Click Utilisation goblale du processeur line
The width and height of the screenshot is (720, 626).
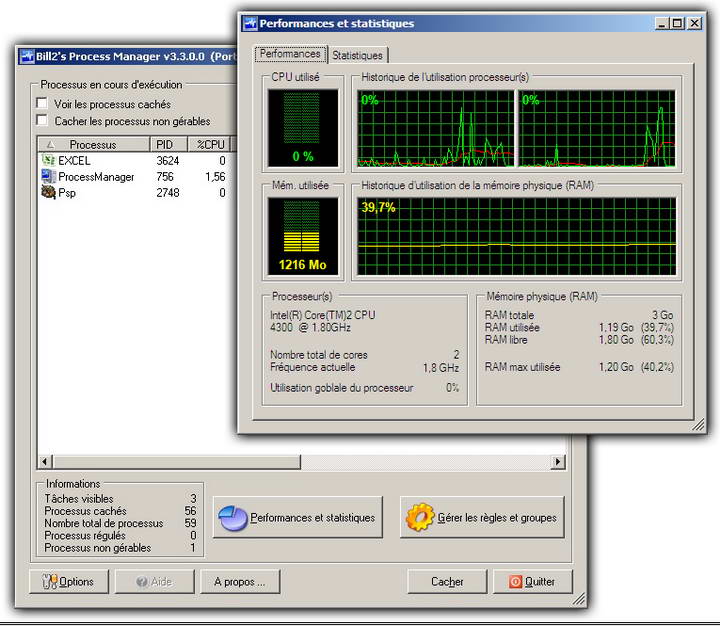(x=365, y=388)
